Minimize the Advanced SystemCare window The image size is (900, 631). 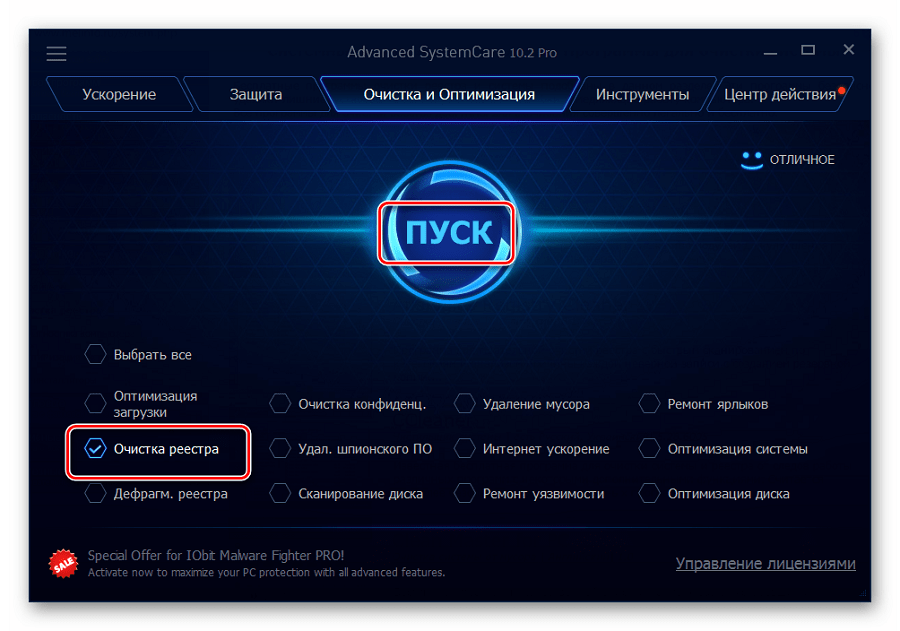pyautogui.click(x=770, y=51)
